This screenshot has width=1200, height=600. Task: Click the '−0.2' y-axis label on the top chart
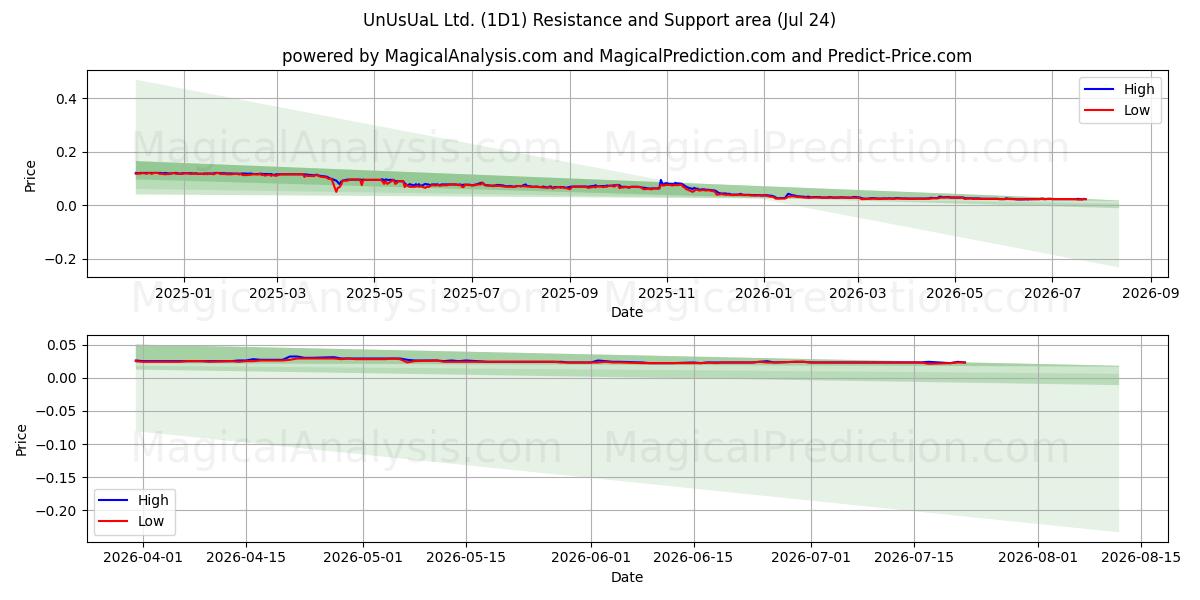(x=61, y=259)
